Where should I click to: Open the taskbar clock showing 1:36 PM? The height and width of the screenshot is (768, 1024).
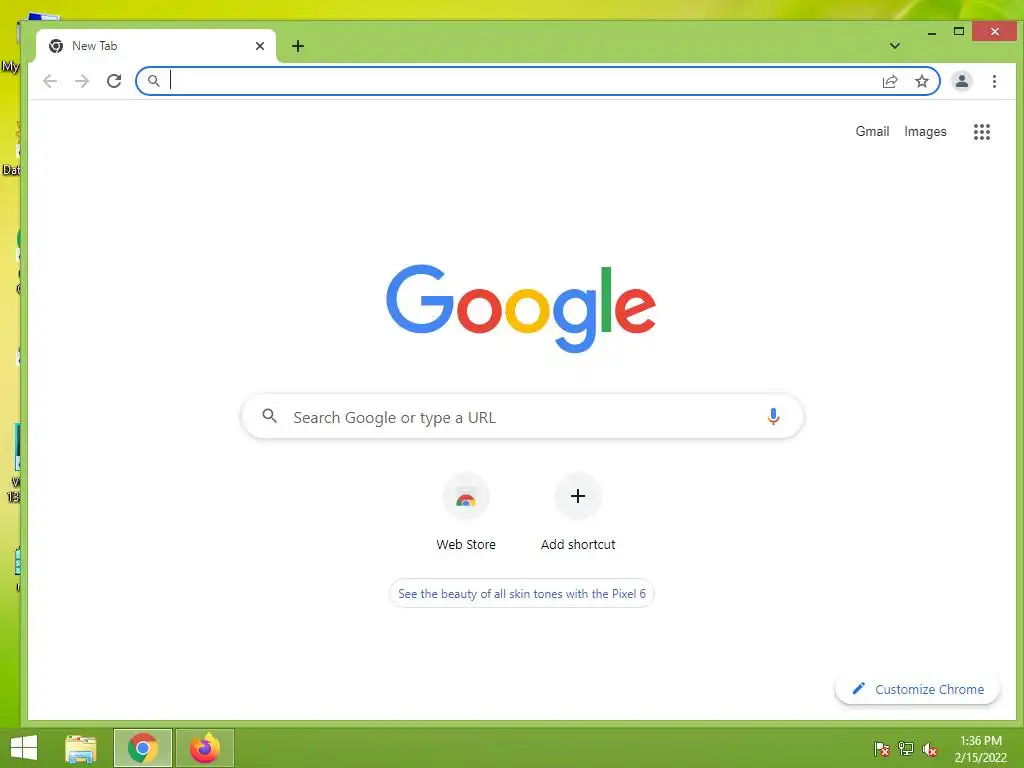980,749
